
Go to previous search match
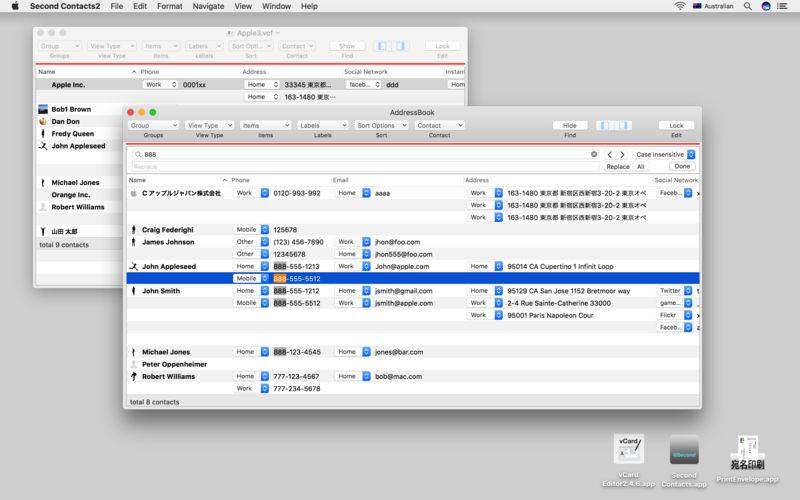click(x=610, y=154)
